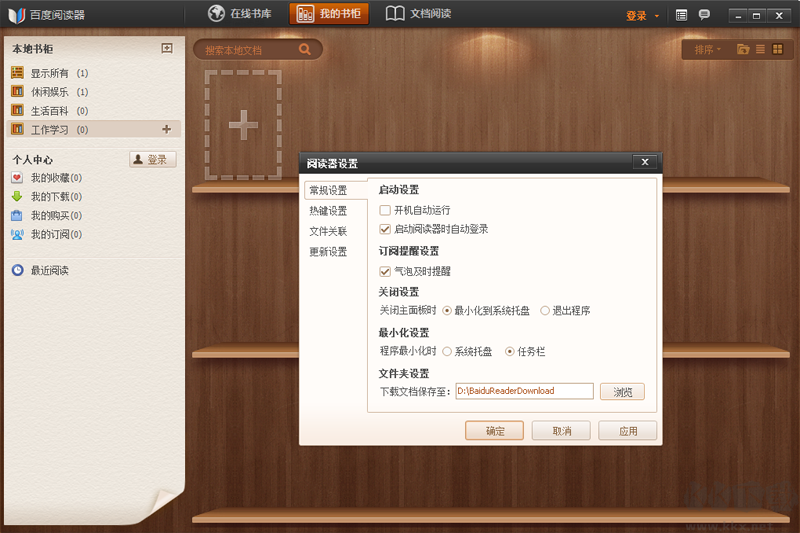This screenshot has height=533, width=800.
Task: Switch to grid view icon
Action: coord(778,49)
